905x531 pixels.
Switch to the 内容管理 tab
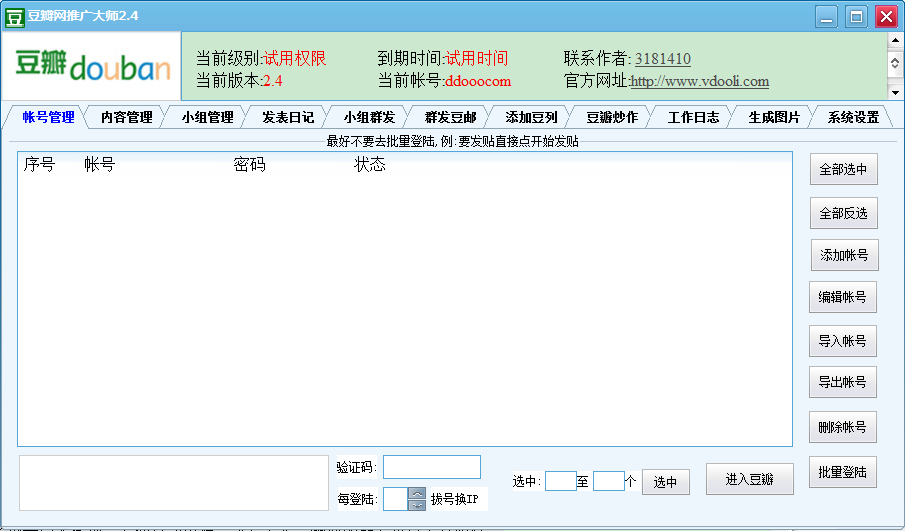(x=126, y=117)
